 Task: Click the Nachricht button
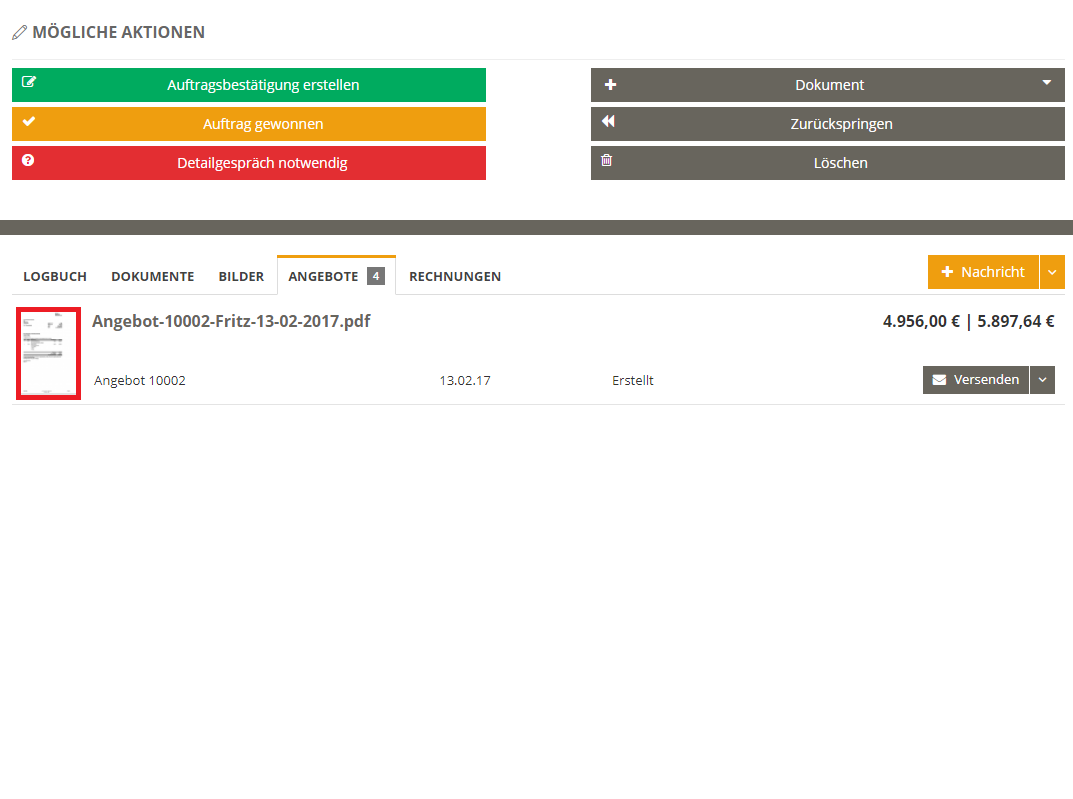983,272
